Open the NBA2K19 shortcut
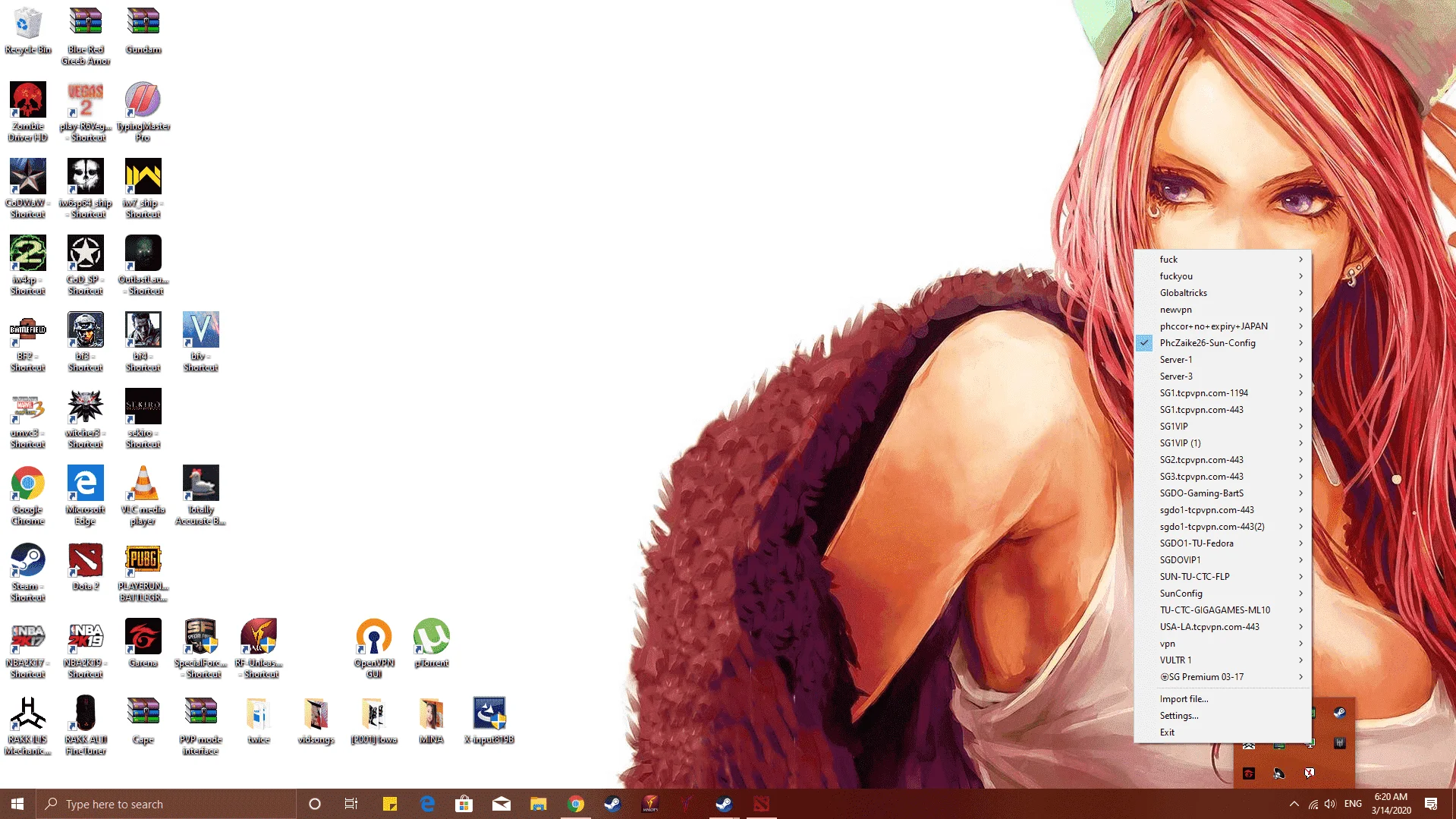Screen dimensions: 1456x819 [x=86, y=647]
